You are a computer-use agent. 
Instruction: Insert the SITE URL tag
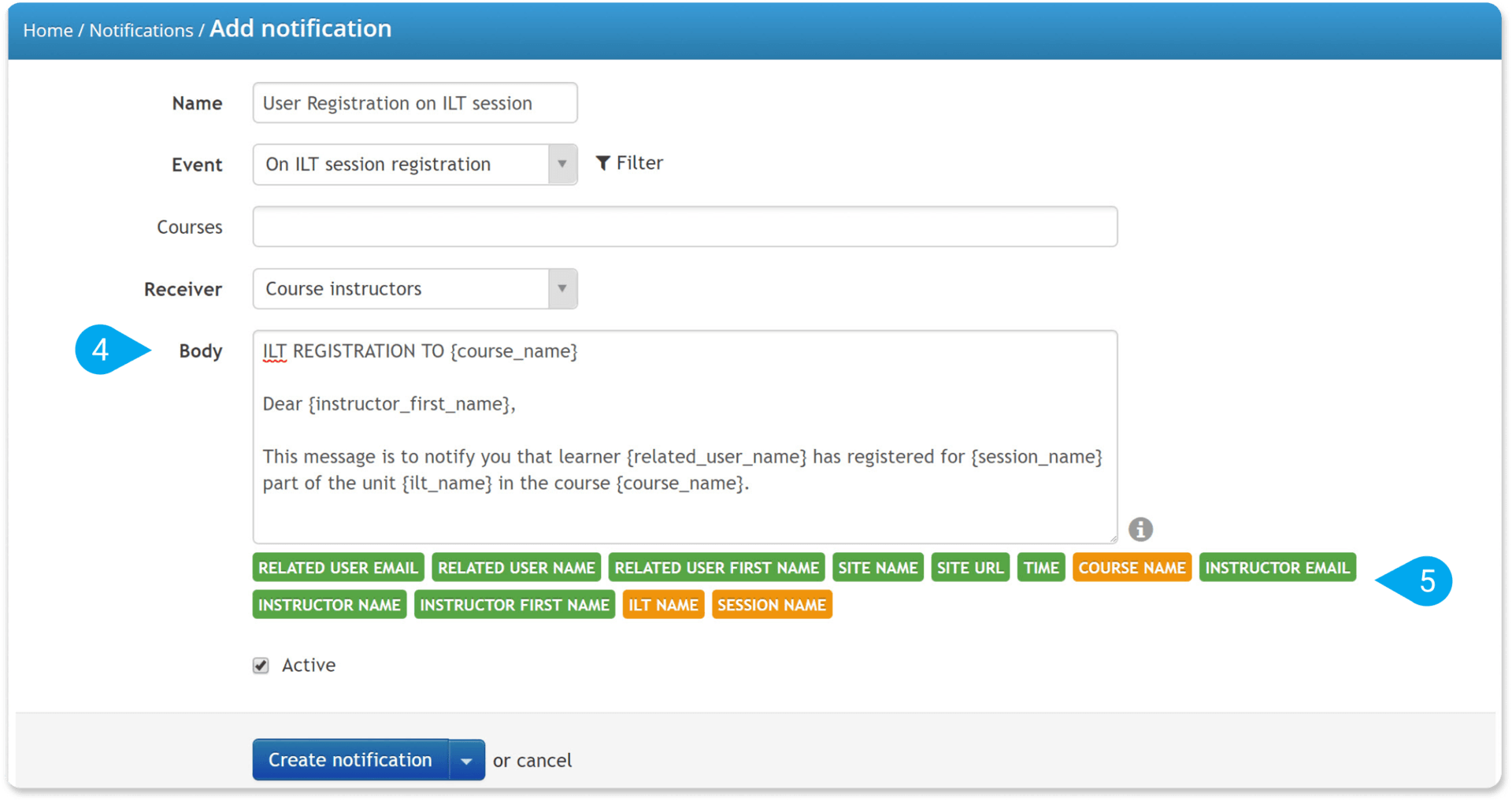970,568
